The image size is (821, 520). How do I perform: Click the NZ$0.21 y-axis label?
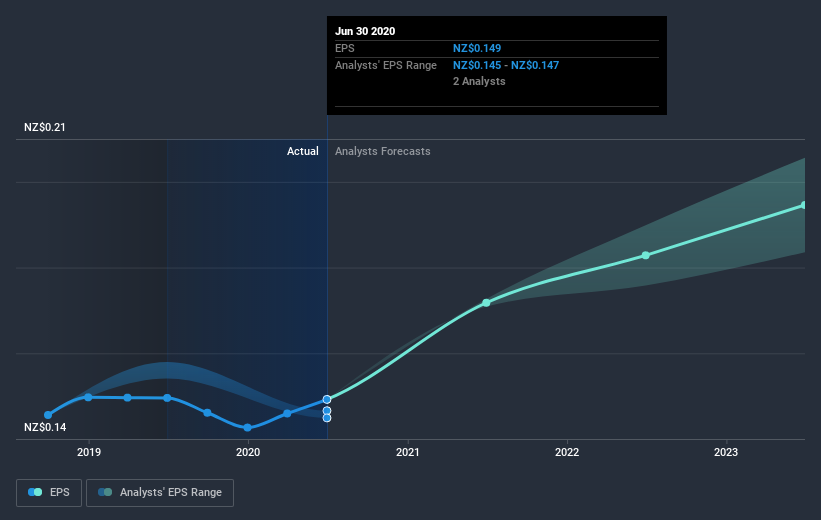coord(45,127)
